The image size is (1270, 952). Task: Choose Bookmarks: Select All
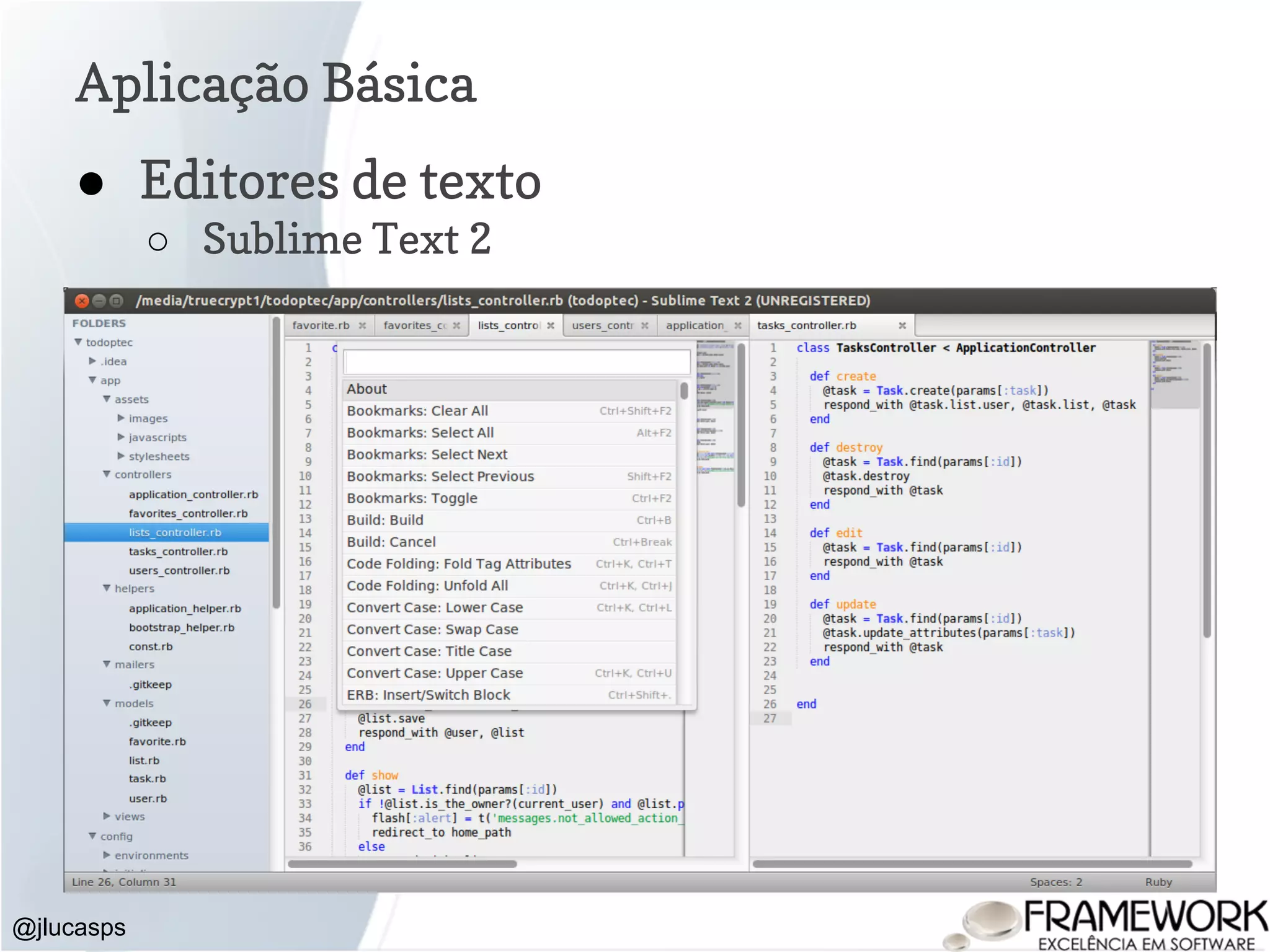coord(510,433)
